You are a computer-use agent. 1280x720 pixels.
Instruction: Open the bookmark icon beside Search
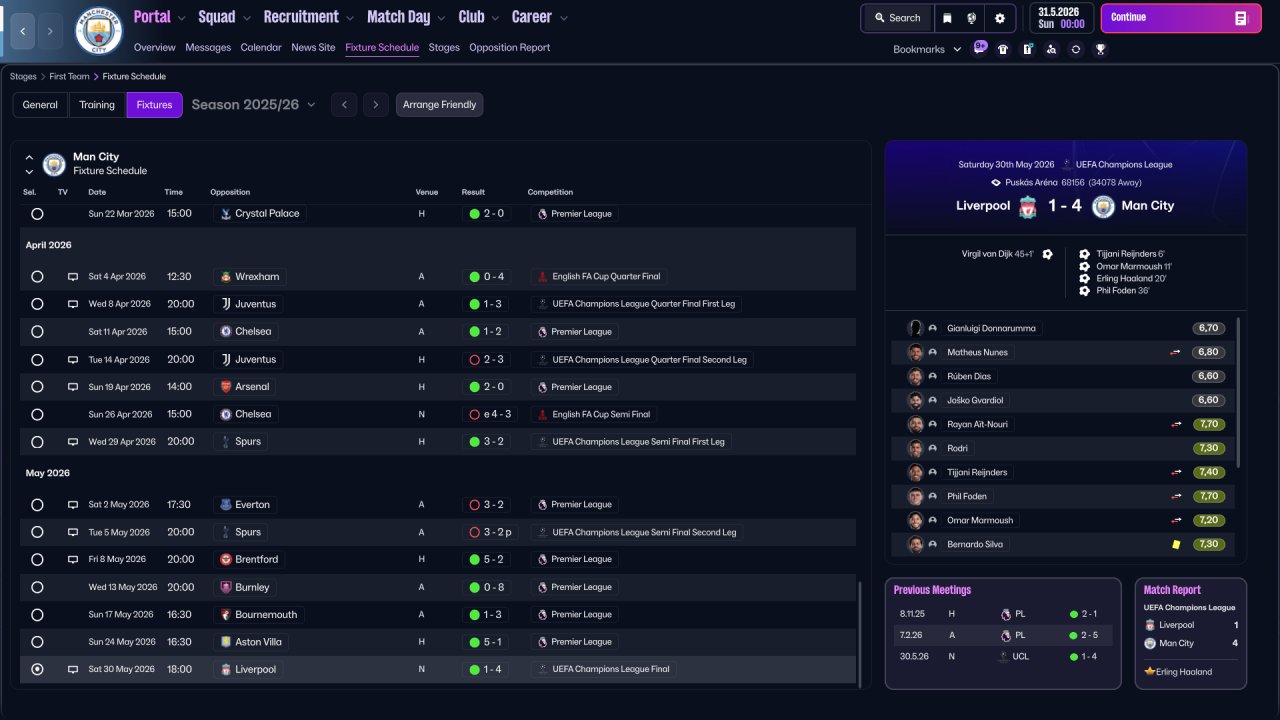pos(947,18)
